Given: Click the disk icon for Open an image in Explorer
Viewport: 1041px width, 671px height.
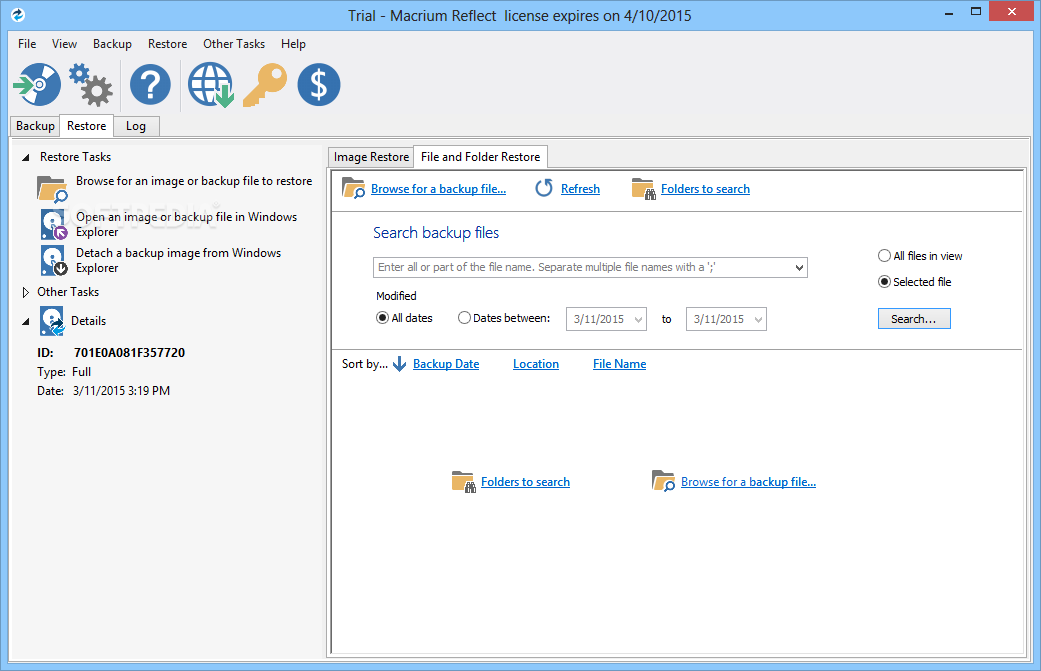Looking at the screenshot, I should point(53,224).
